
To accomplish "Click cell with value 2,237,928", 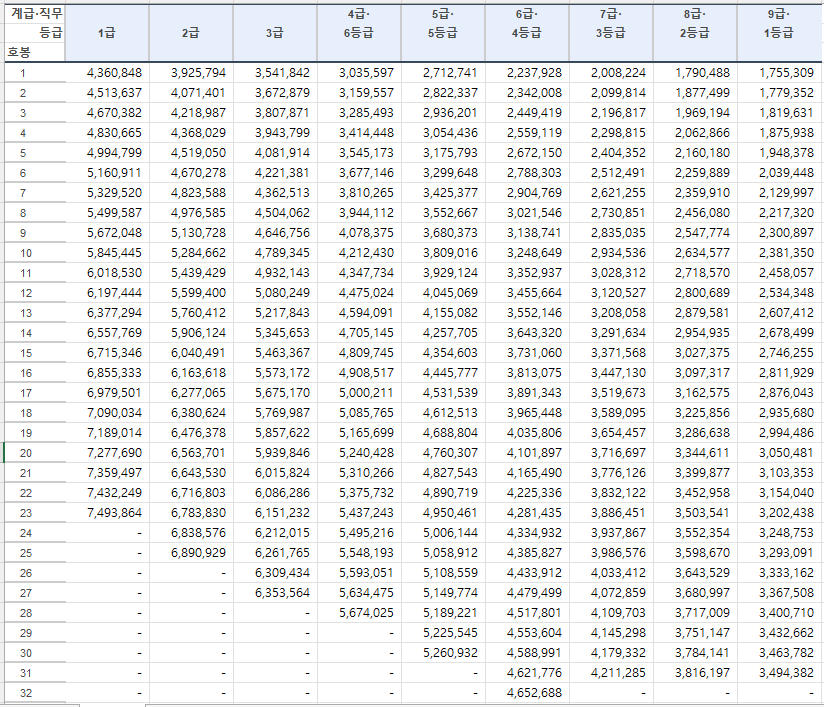I will [x=528, y=73].
